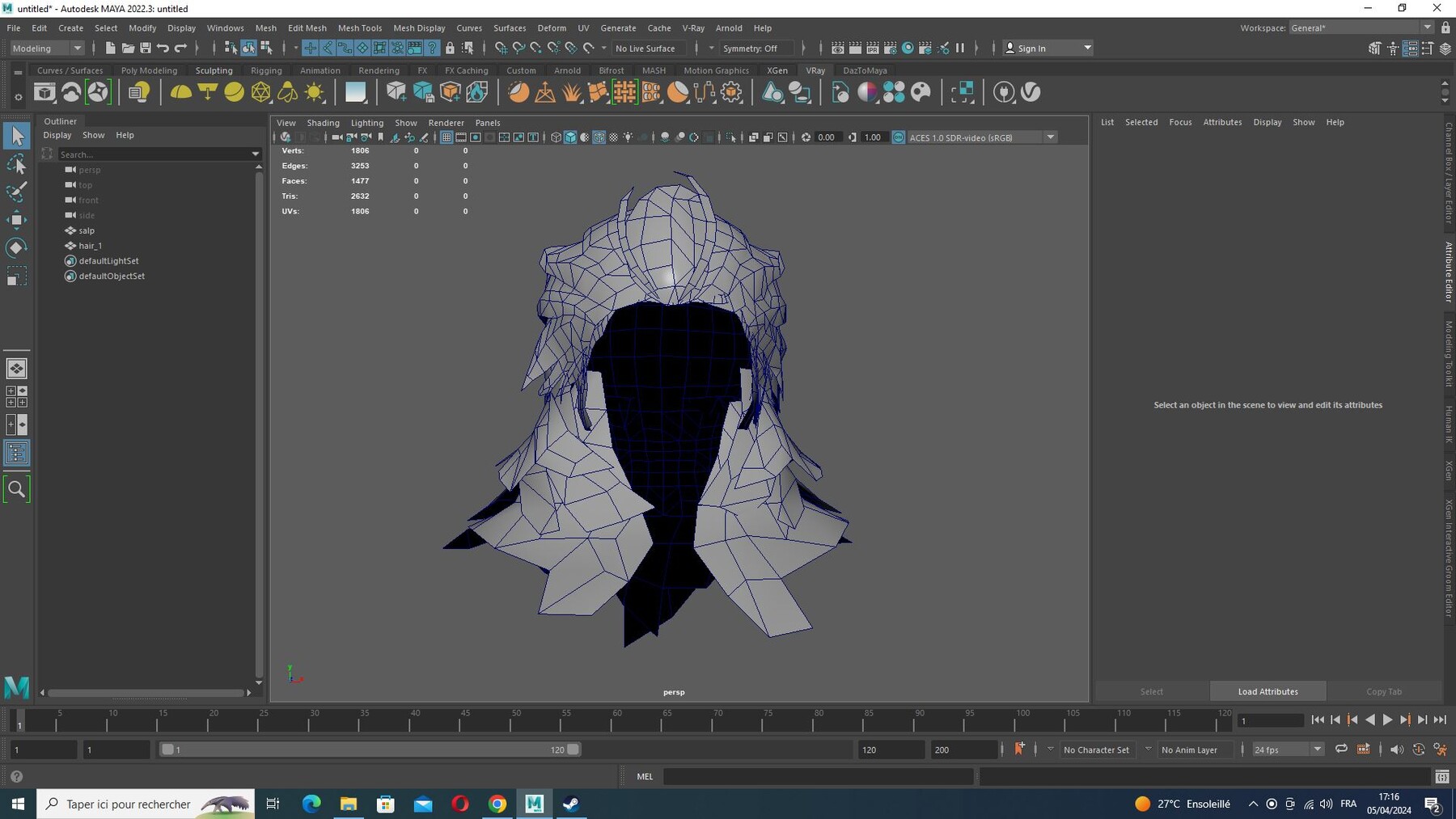This screenshot has width=1456, height=819.
Task: Click the Outliner horizontal scrollbar
Action: (x=146, y=693)
